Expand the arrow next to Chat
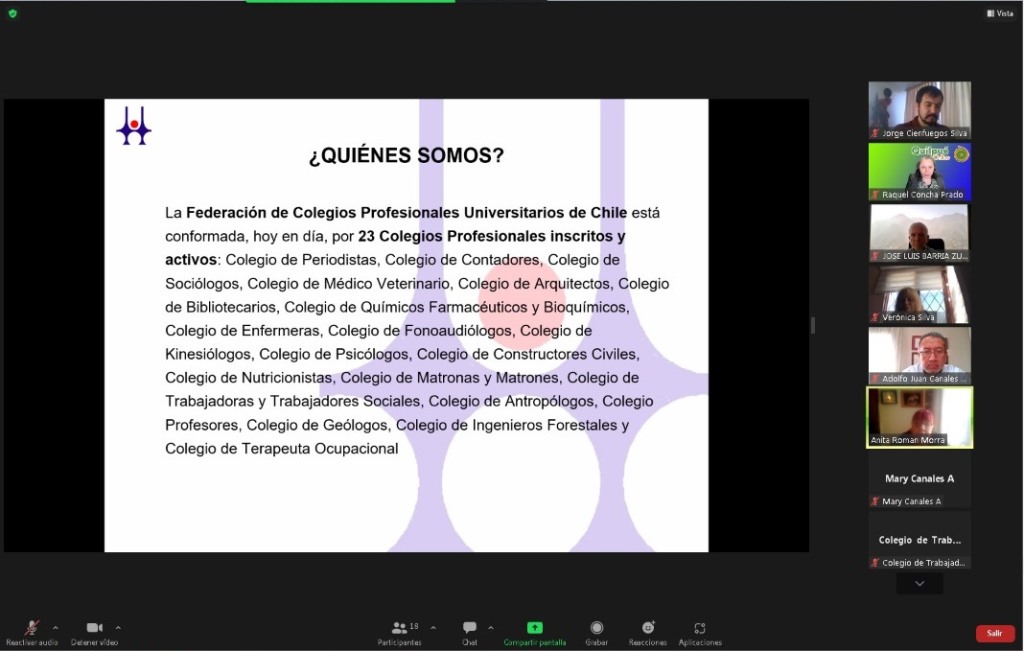1024x651 pixels. point(490,628)
